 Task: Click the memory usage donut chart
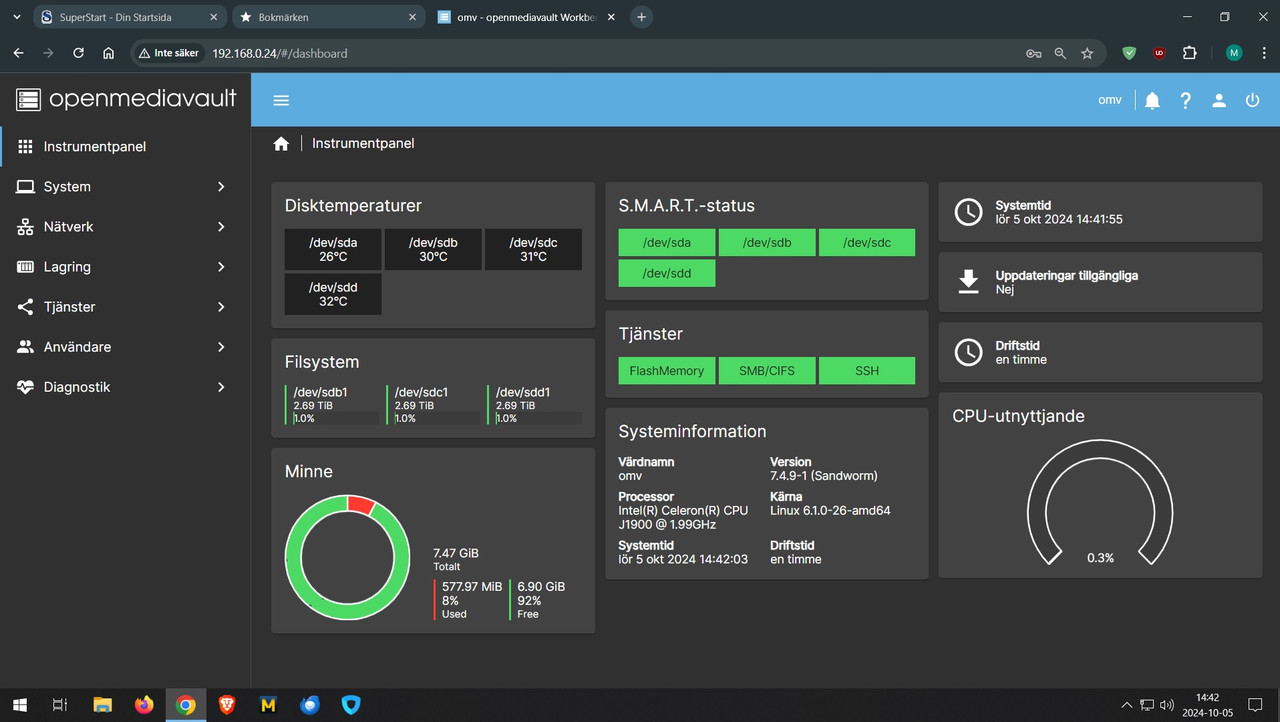pos(347,557)
